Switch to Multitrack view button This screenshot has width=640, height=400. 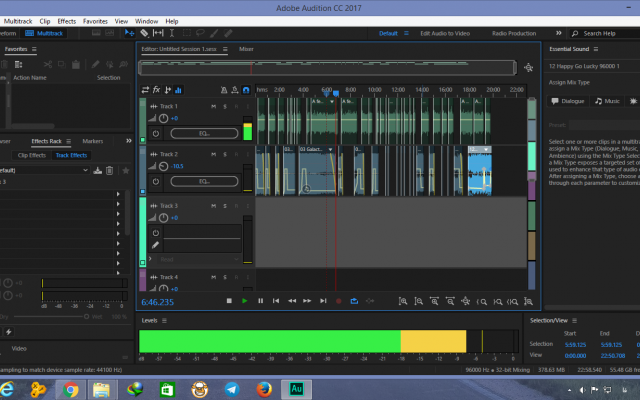44,33
